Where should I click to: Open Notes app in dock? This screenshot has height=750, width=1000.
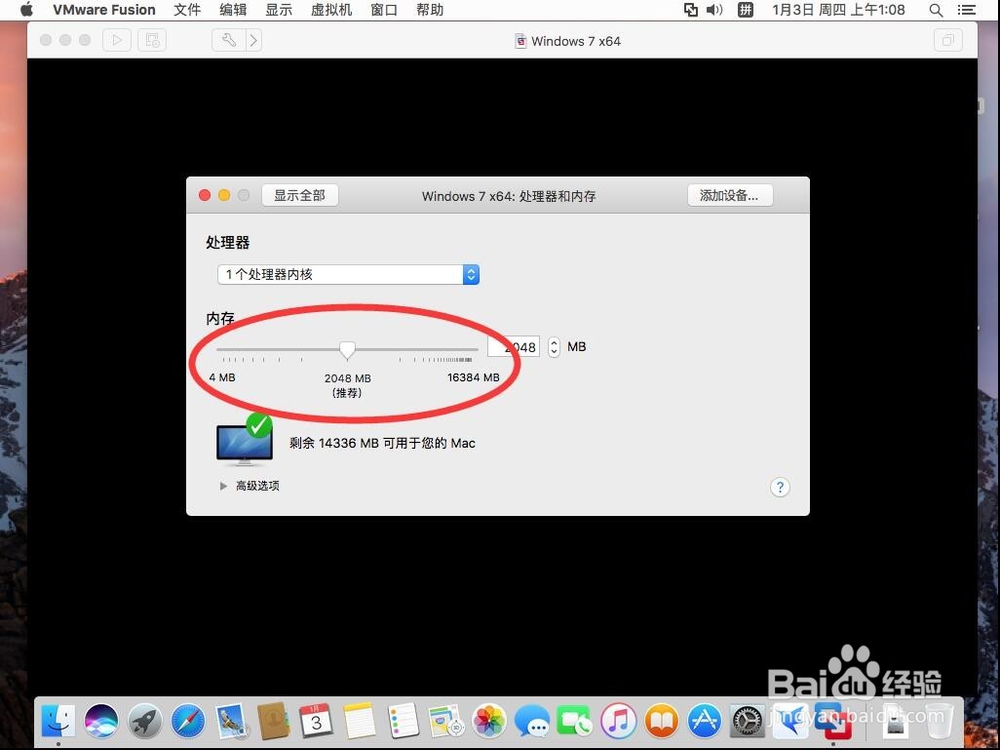click(360, 721)
